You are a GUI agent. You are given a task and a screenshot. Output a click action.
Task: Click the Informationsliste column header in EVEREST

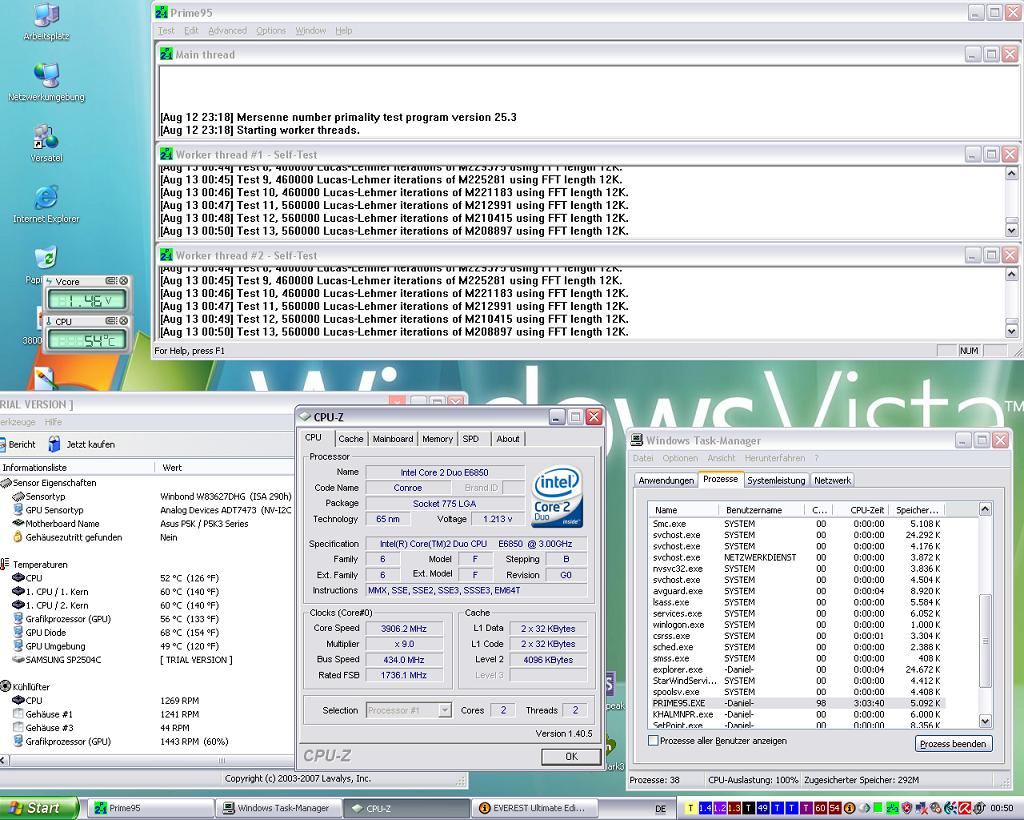tap(77, 467)
